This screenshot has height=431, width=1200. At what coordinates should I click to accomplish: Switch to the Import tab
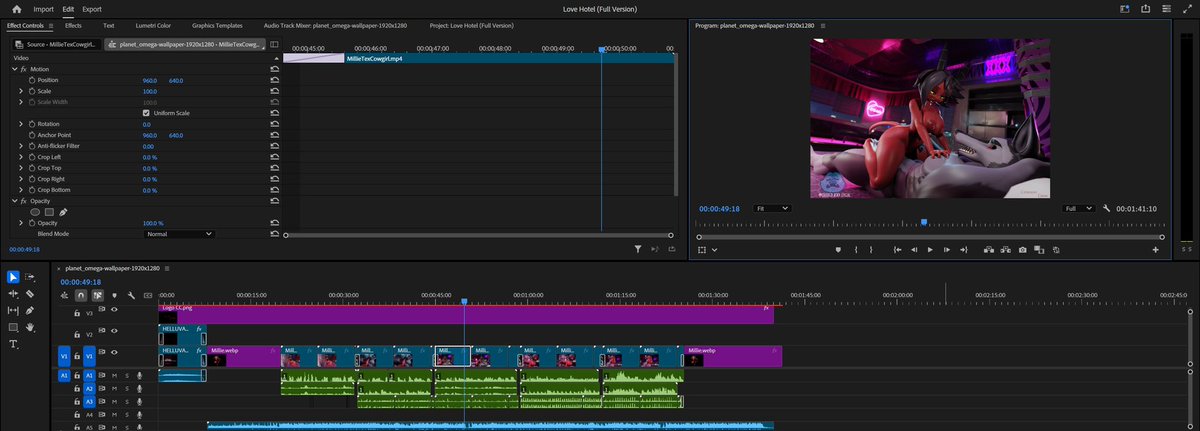tap(43, 8)
